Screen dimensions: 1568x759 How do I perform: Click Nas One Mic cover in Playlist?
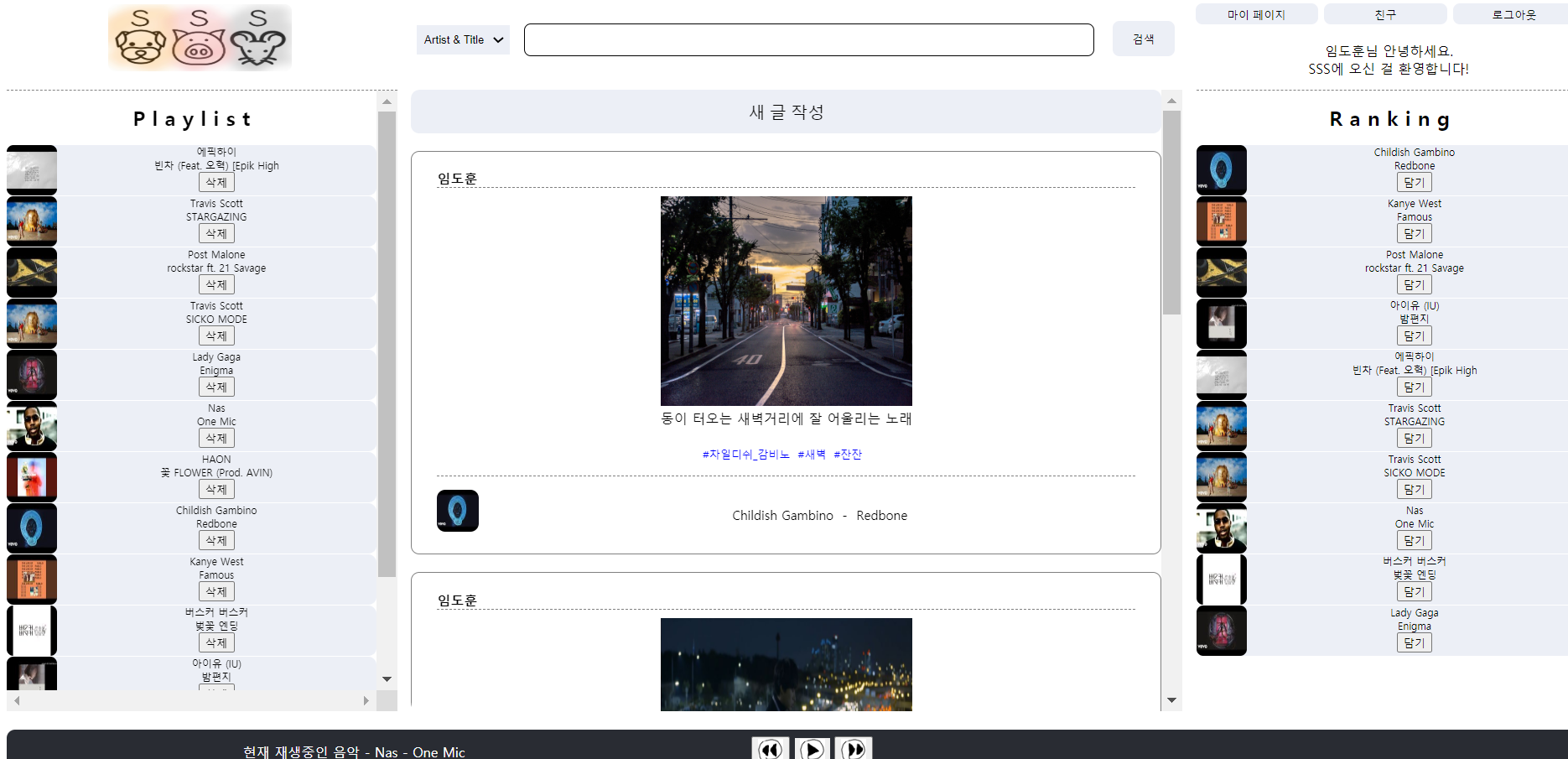tap(32, 426)
